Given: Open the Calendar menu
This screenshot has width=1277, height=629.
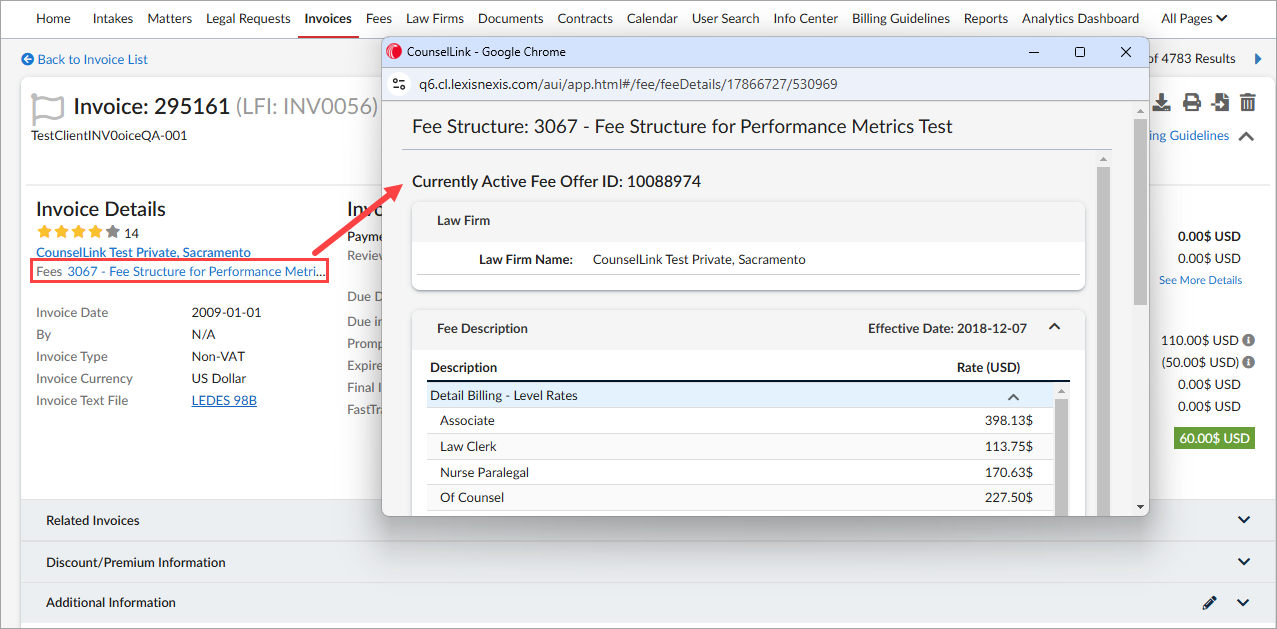Looking at the screenshot, I should pyautogui.click(x=652, y=18).
